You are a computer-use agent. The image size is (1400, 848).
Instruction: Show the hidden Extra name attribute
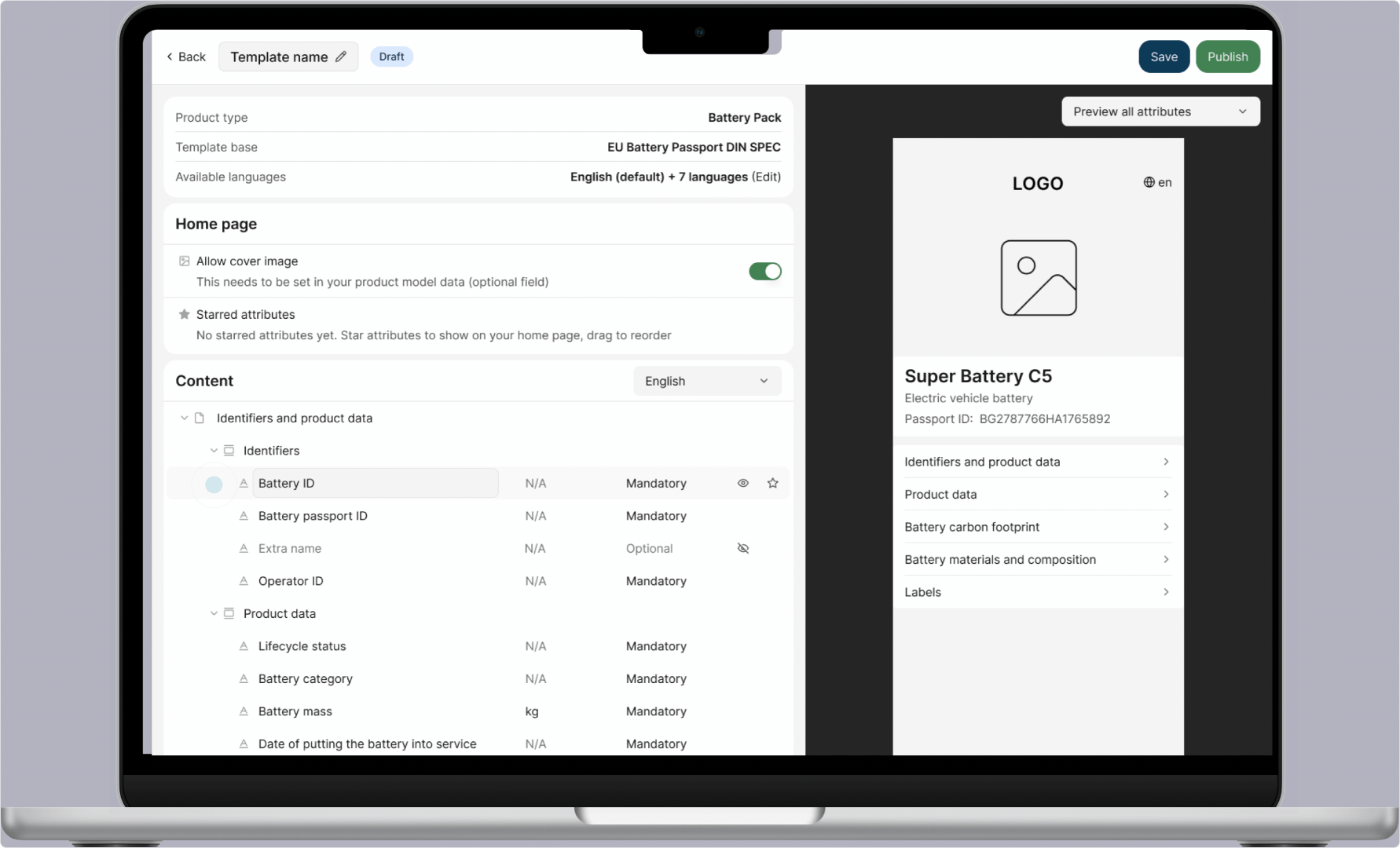tap(742, 548)
